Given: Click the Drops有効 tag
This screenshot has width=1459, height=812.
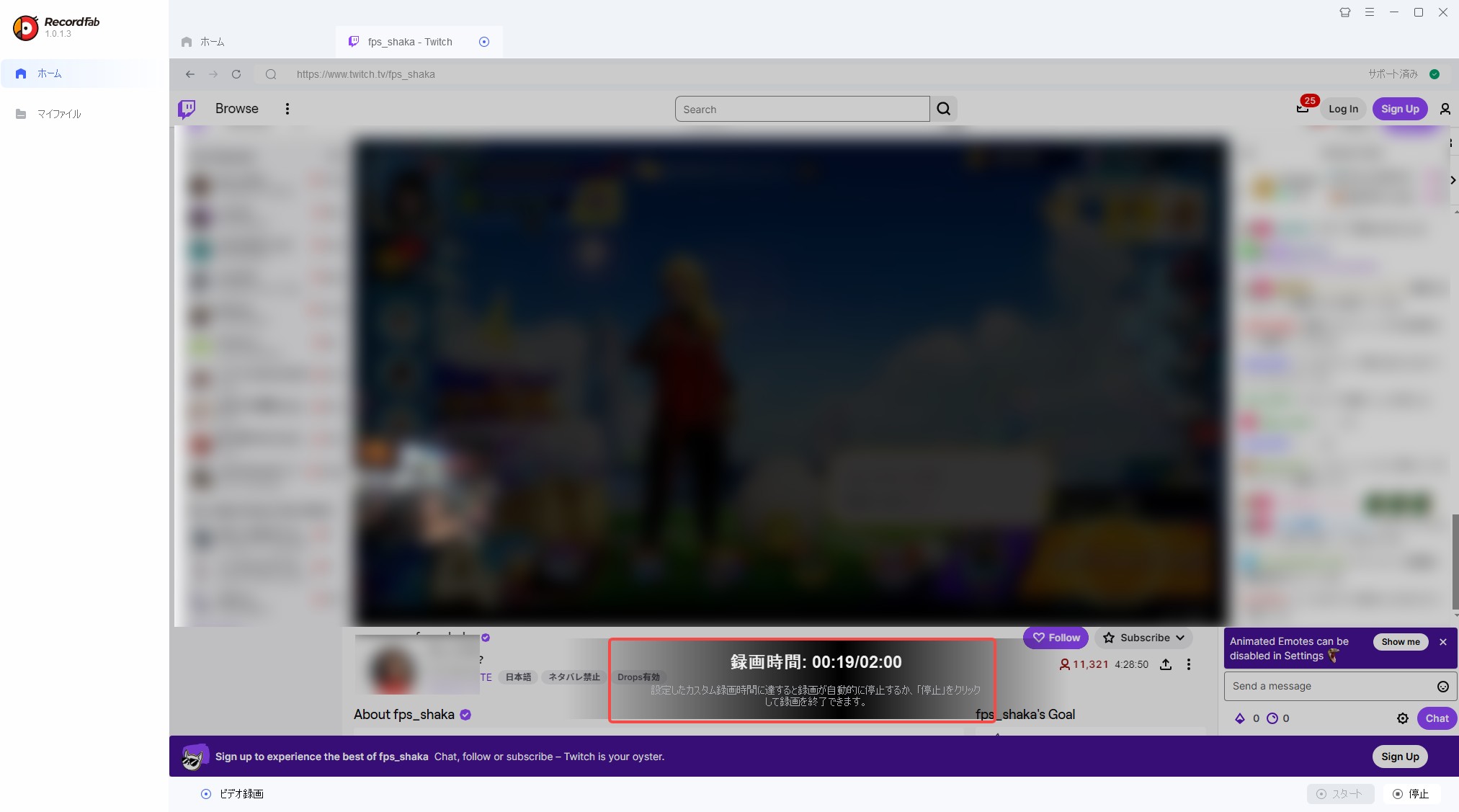Looking at the screenshot, I should click(638, 677).
